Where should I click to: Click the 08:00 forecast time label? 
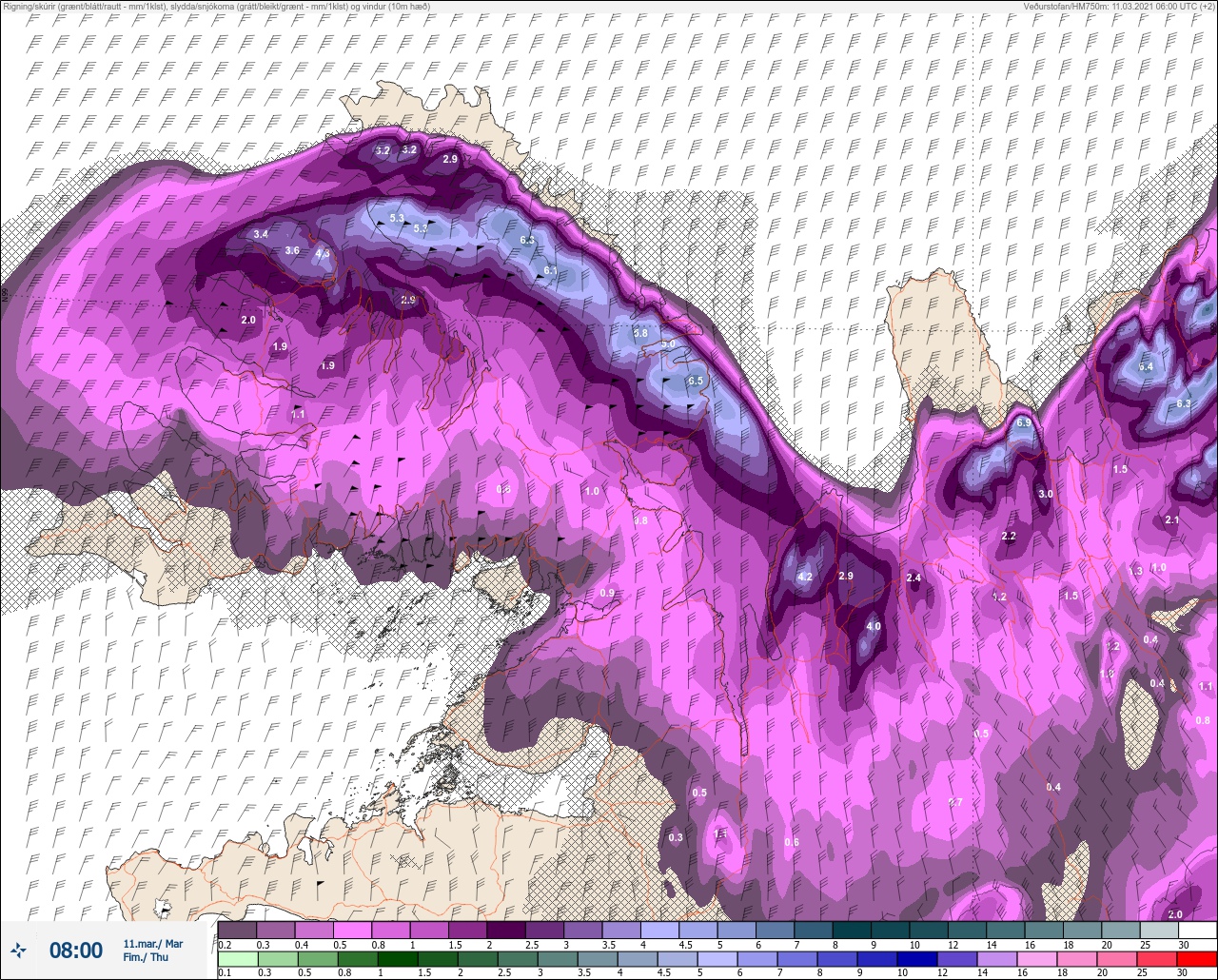[x=76, y=951]
